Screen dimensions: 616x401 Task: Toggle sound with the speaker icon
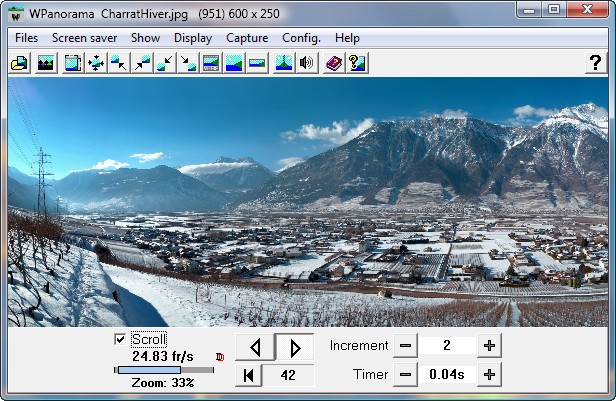(x=307, y=63)
